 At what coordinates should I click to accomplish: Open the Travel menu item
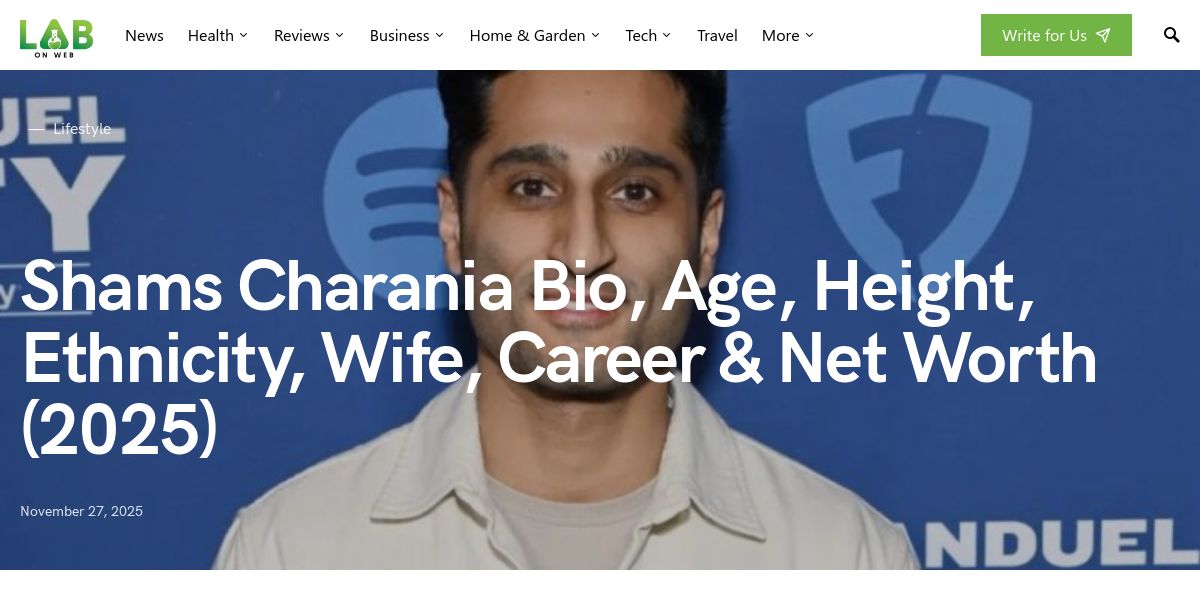point(717,35)
